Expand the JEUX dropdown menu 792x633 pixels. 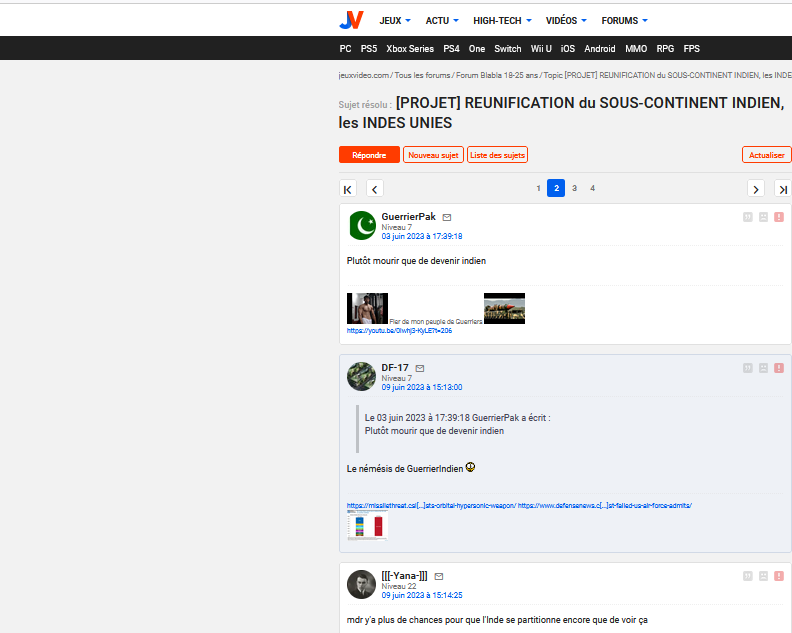coord(396,20)
